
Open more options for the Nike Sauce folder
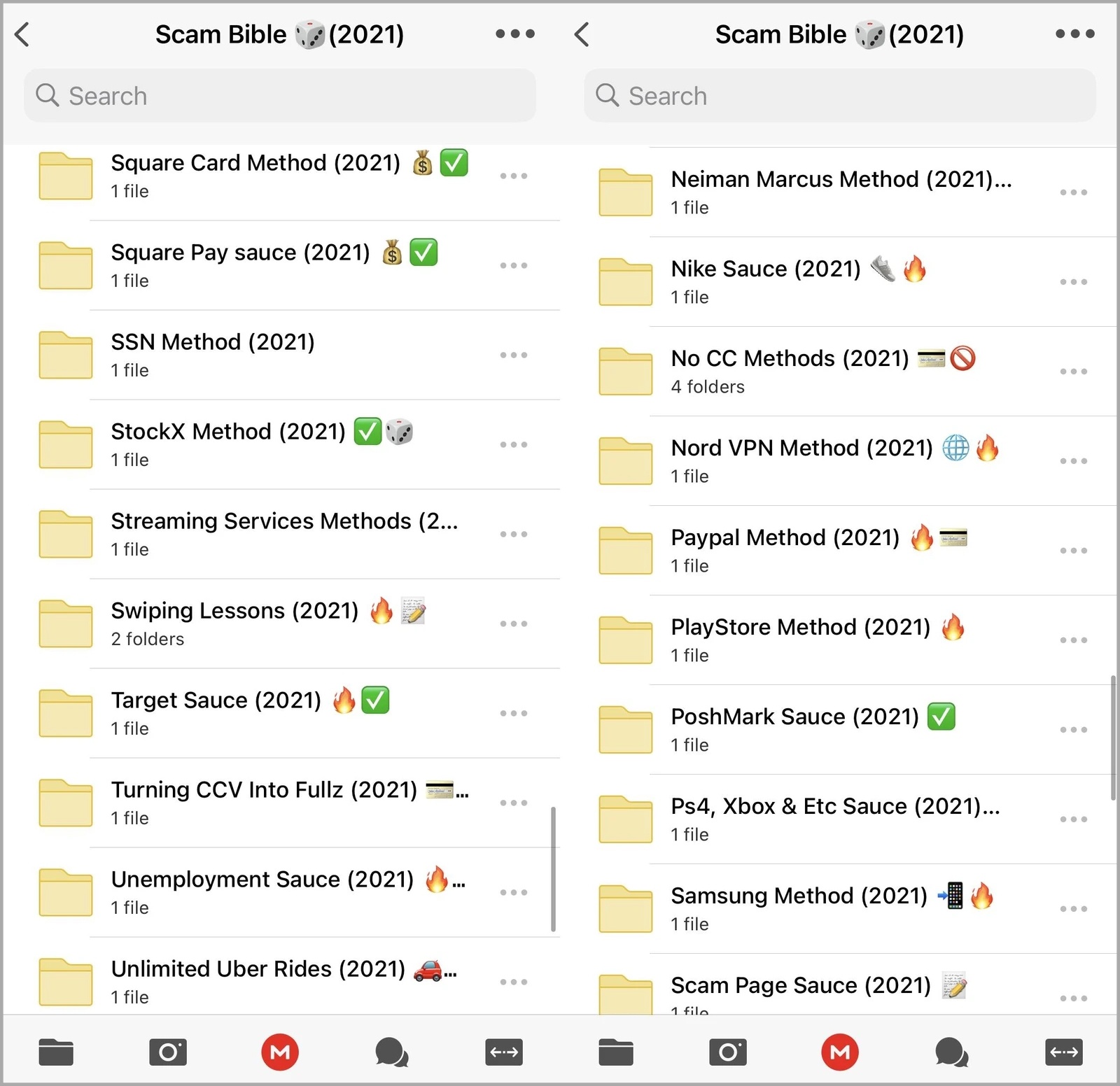pos(1073,282)
